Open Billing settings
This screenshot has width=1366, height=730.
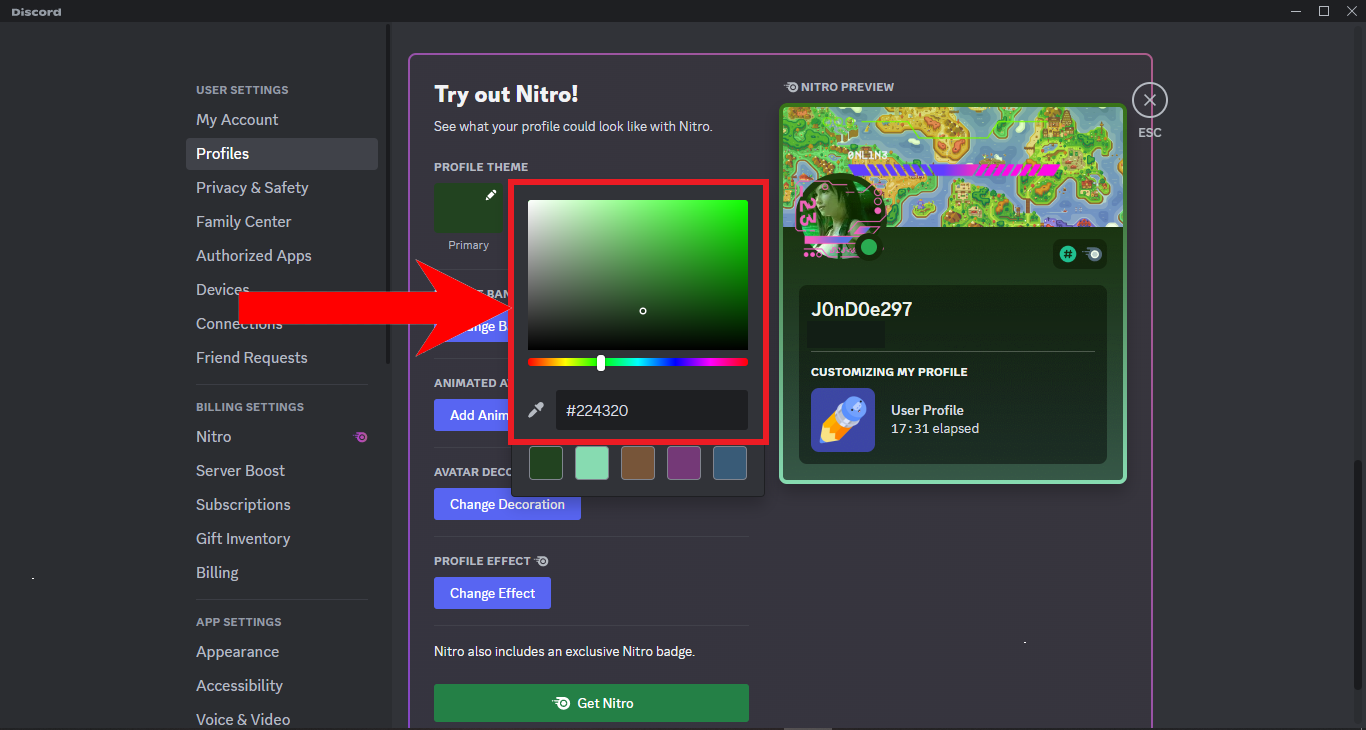point(282,573)
